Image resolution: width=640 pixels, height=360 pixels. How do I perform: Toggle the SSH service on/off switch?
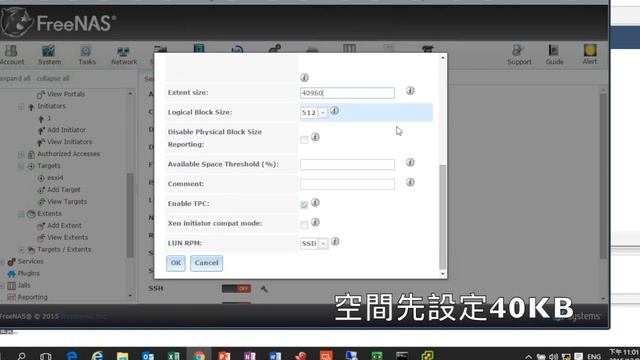[x=236, y=289]
